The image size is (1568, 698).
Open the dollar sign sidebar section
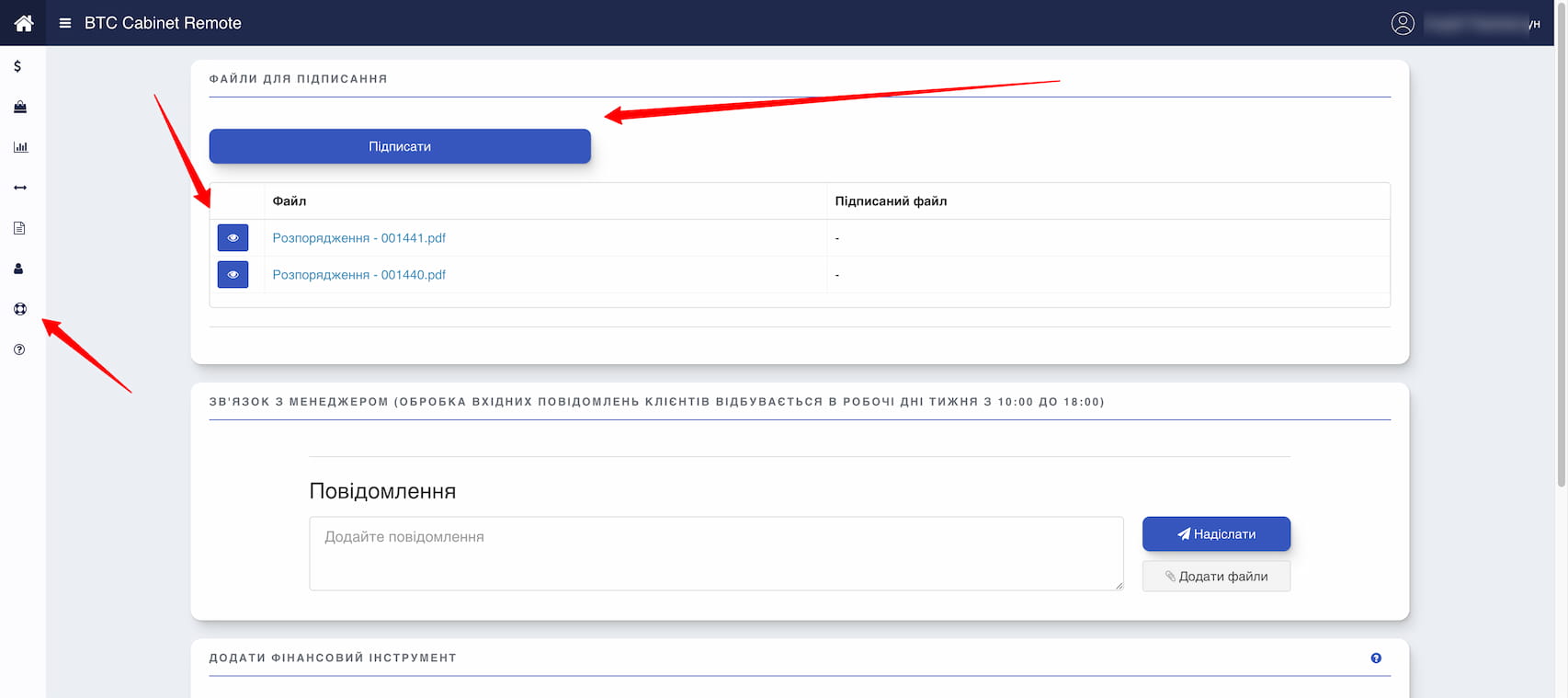17,66
